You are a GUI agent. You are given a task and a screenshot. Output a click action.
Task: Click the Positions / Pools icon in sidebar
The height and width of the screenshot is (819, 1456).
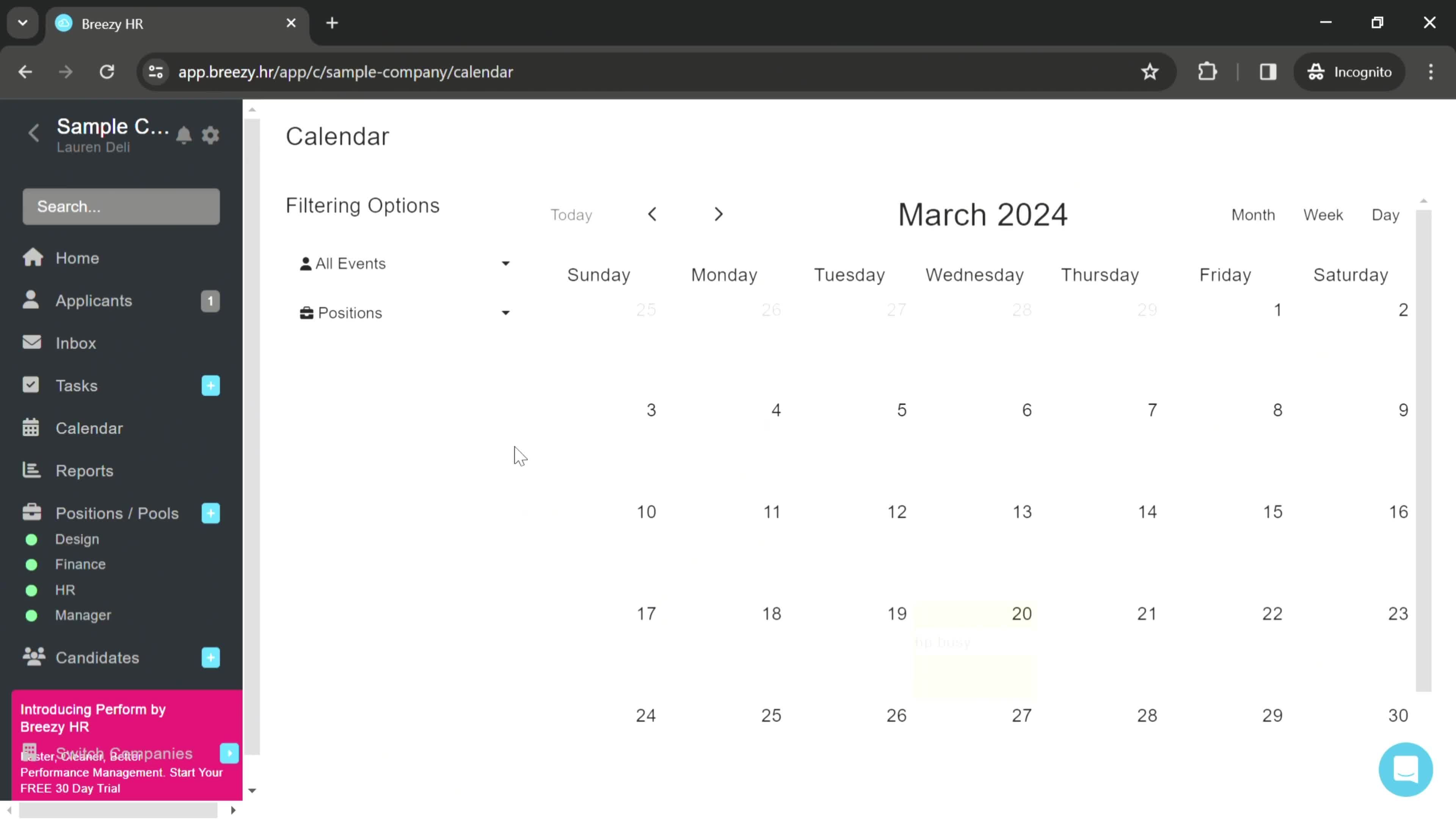(32, 513)
